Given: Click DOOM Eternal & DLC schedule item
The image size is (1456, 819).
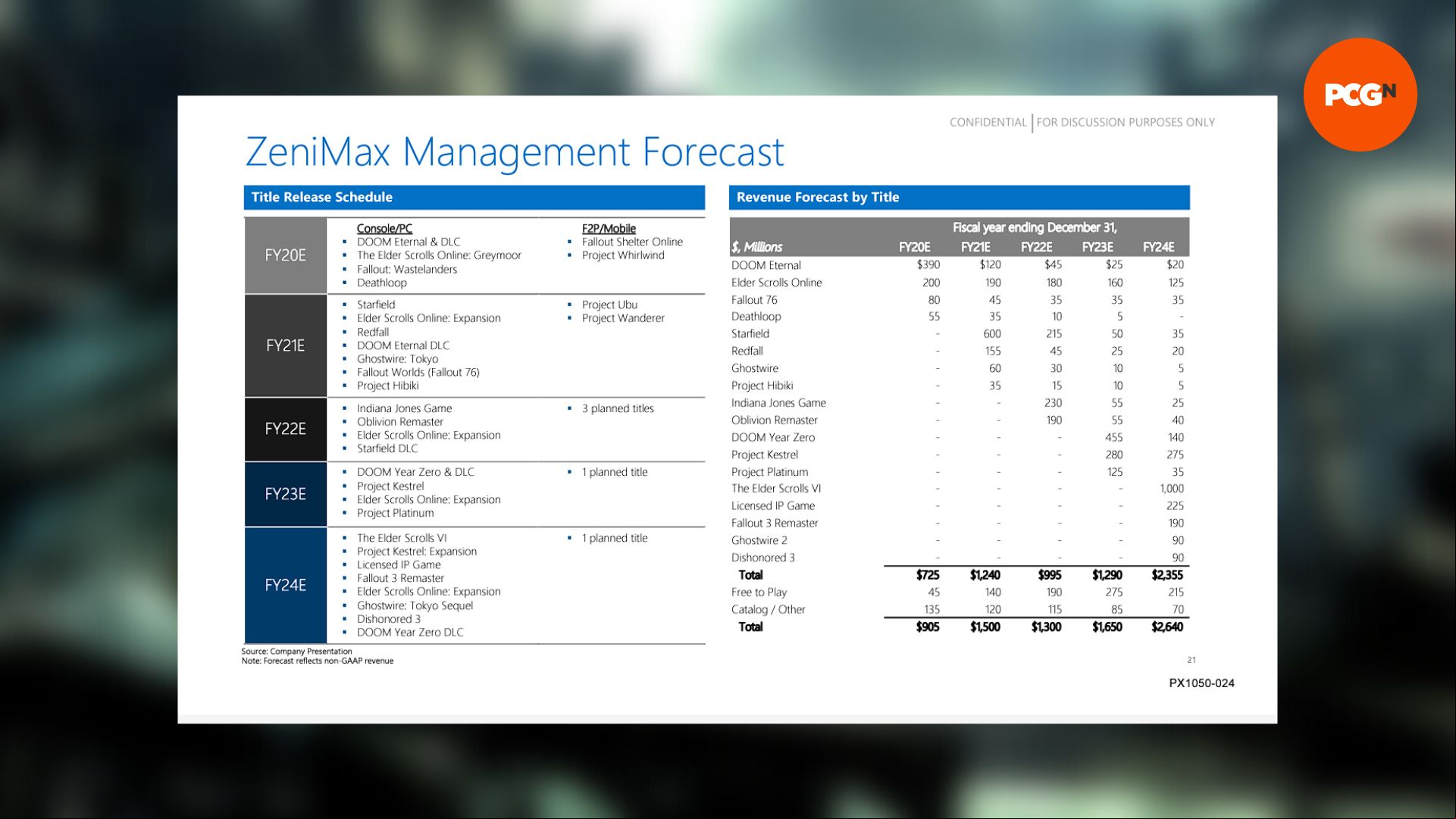Looking at the screenshot, I should [x=409, y=242].
